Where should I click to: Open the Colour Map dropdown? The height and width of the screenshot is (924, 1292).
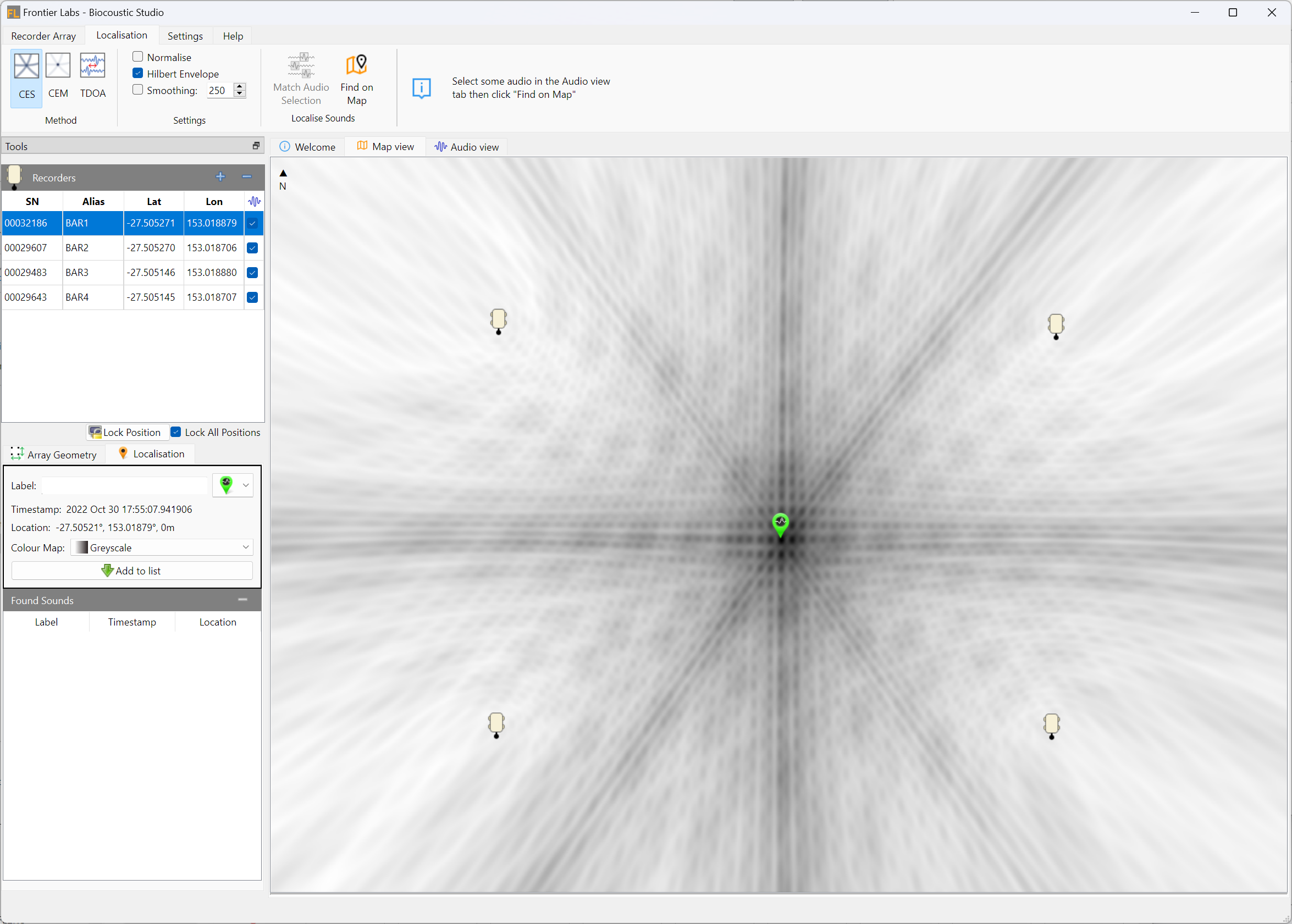tap(162, 547)
